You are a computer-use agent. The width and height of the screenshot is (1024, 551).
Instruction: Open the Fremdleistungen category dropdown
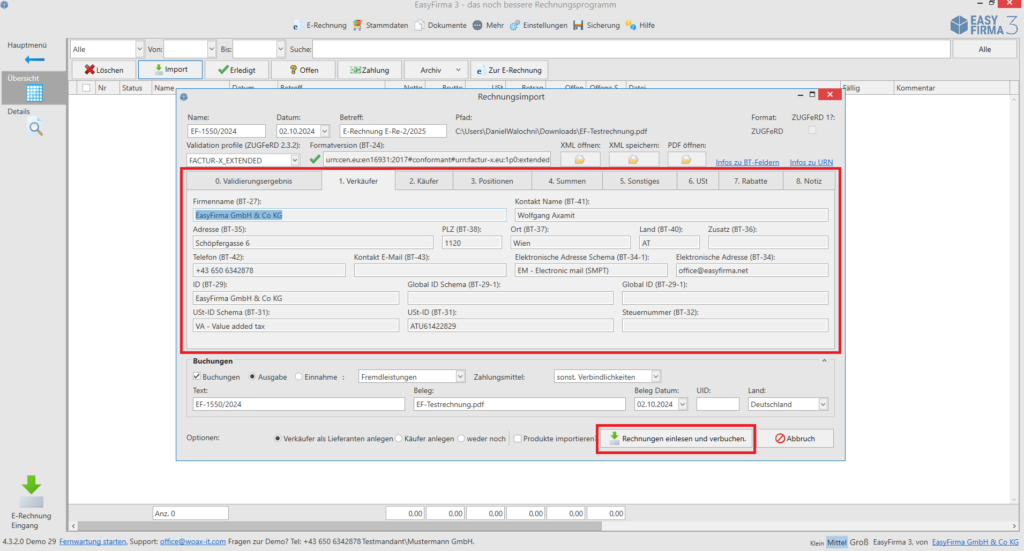point(460,377)
